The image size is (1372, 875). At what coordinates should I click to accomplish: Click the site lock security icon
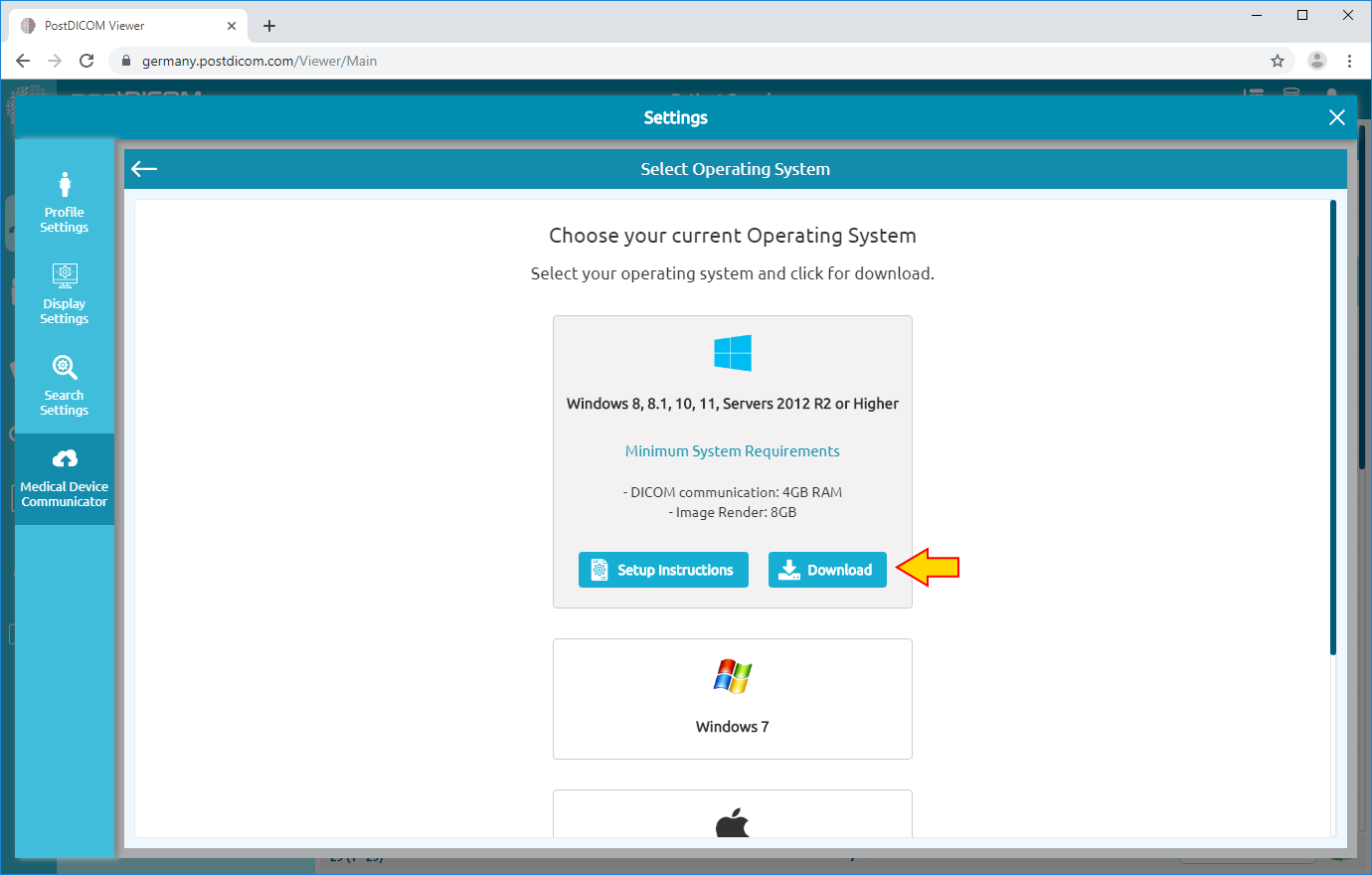pyautogui.click(x=125, y=61)
